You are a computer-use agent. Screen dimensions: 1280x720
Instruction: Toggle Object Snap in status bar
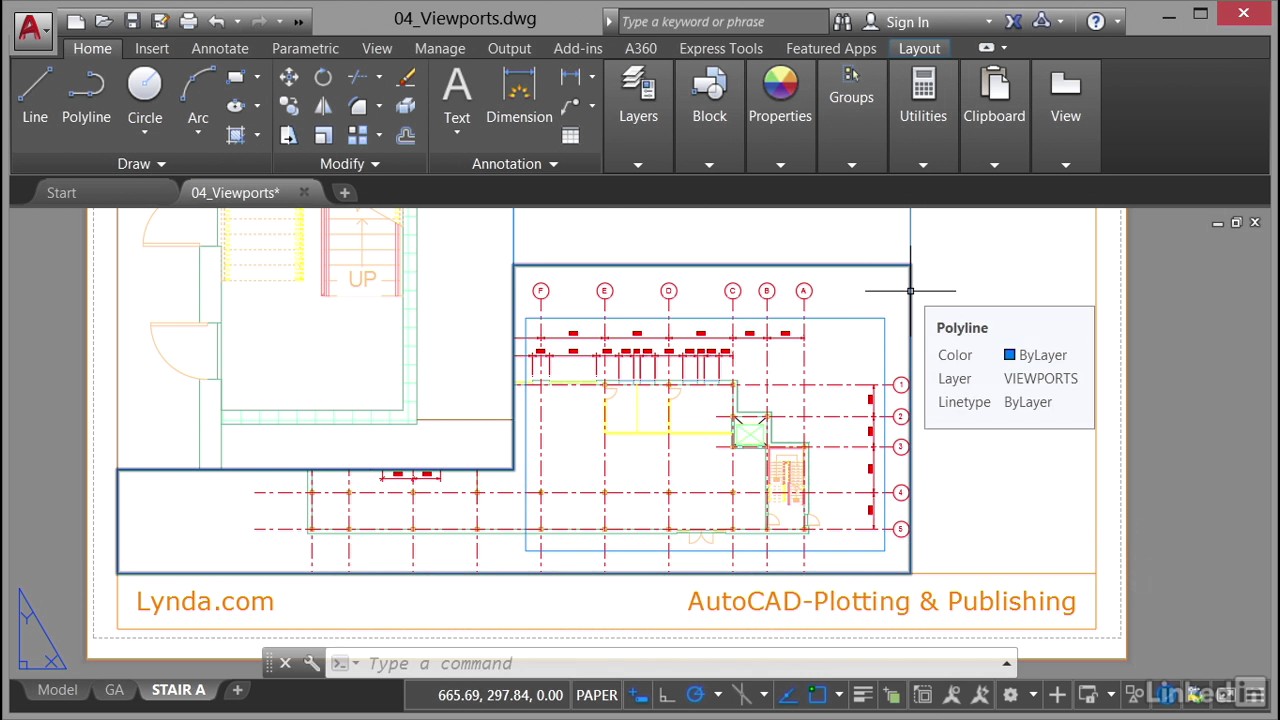[817, 695]
